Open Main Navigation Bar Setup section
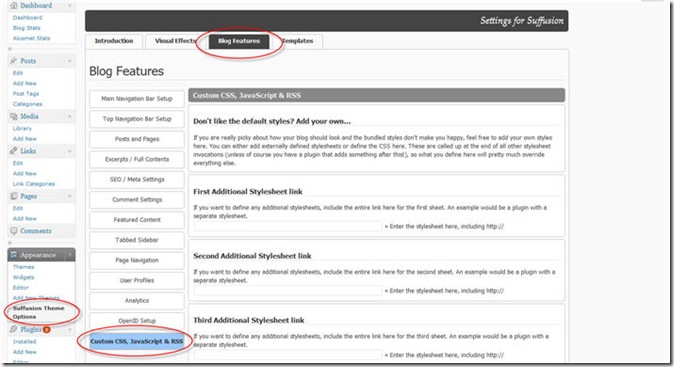 click(x=137, y=99)
